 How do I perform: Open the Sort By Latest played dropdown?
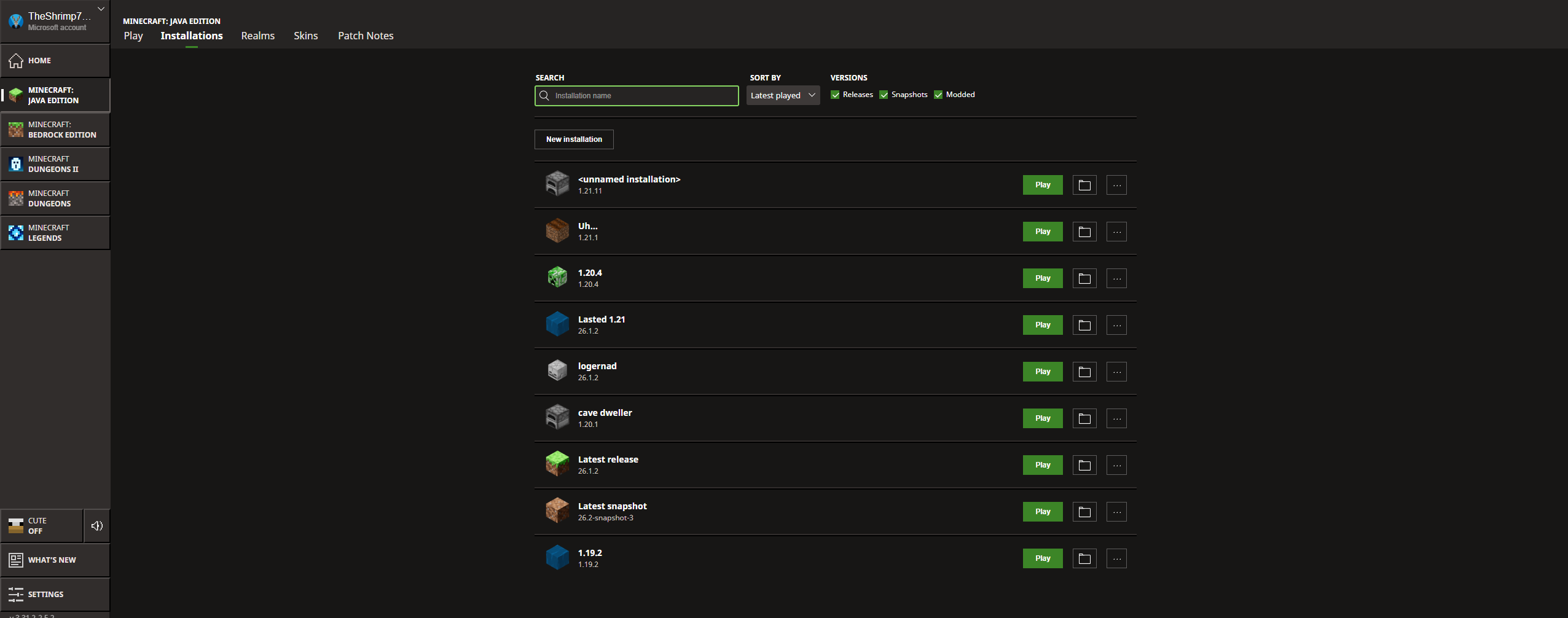783,95
